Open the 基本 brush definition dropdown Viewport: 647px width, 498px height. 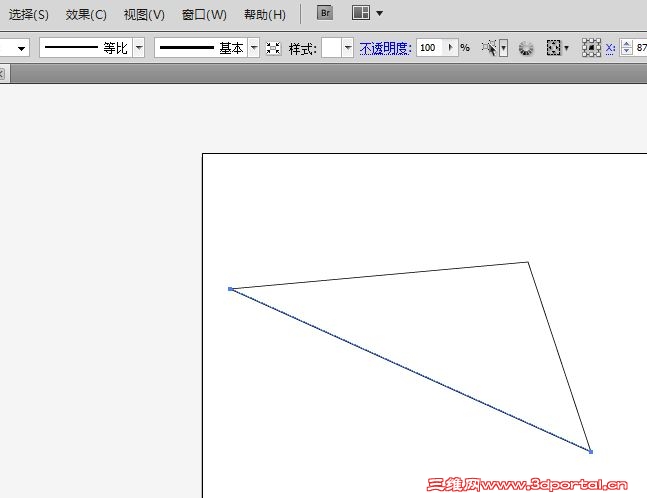pyautogui.click(x=254, y=48)
